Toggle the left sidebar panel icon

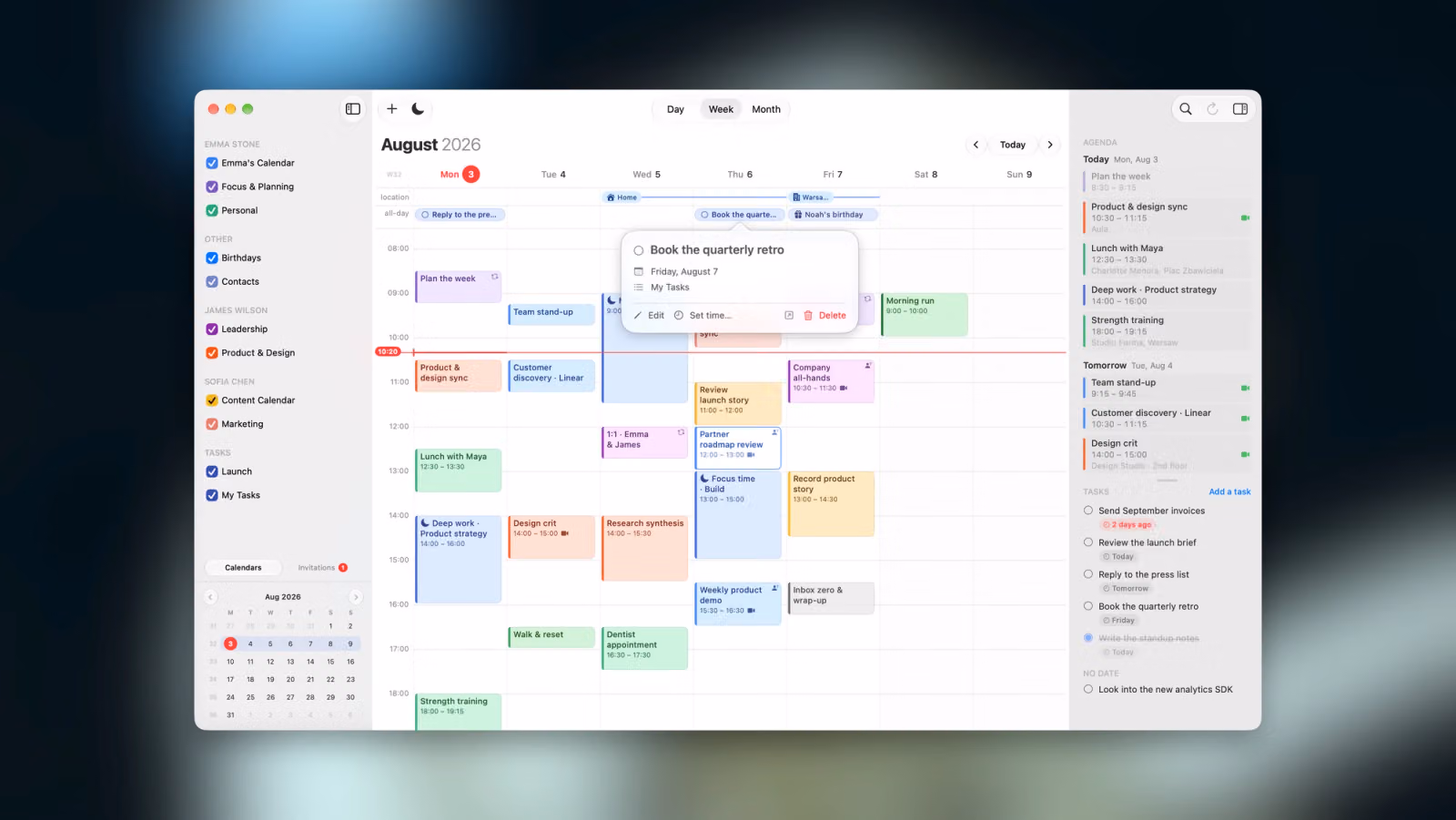[353, 109]
